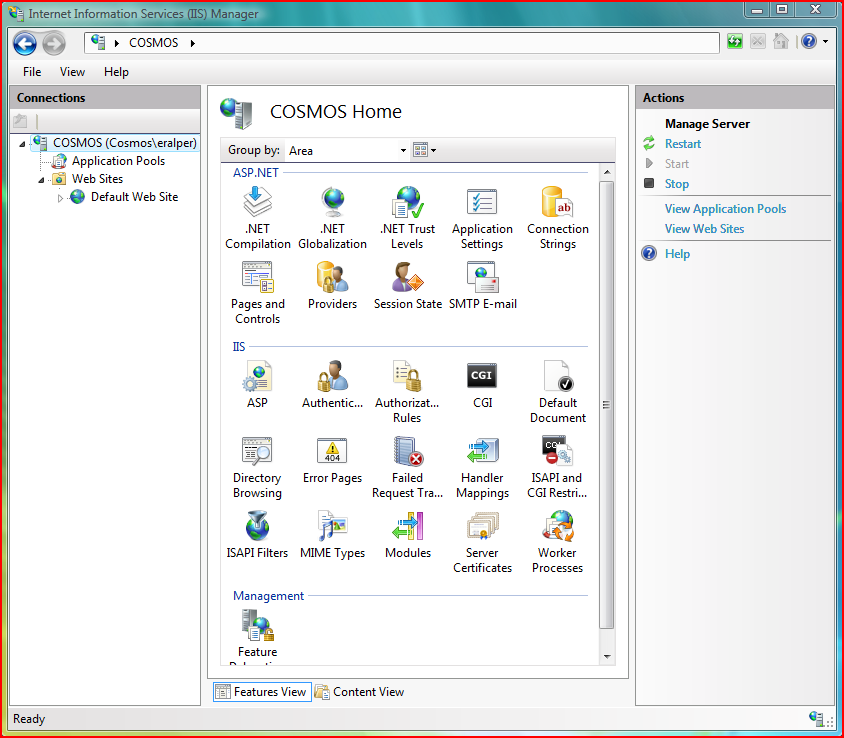844x738 pixels.
Task: Open Connection Strings feature
Action: 558,218
